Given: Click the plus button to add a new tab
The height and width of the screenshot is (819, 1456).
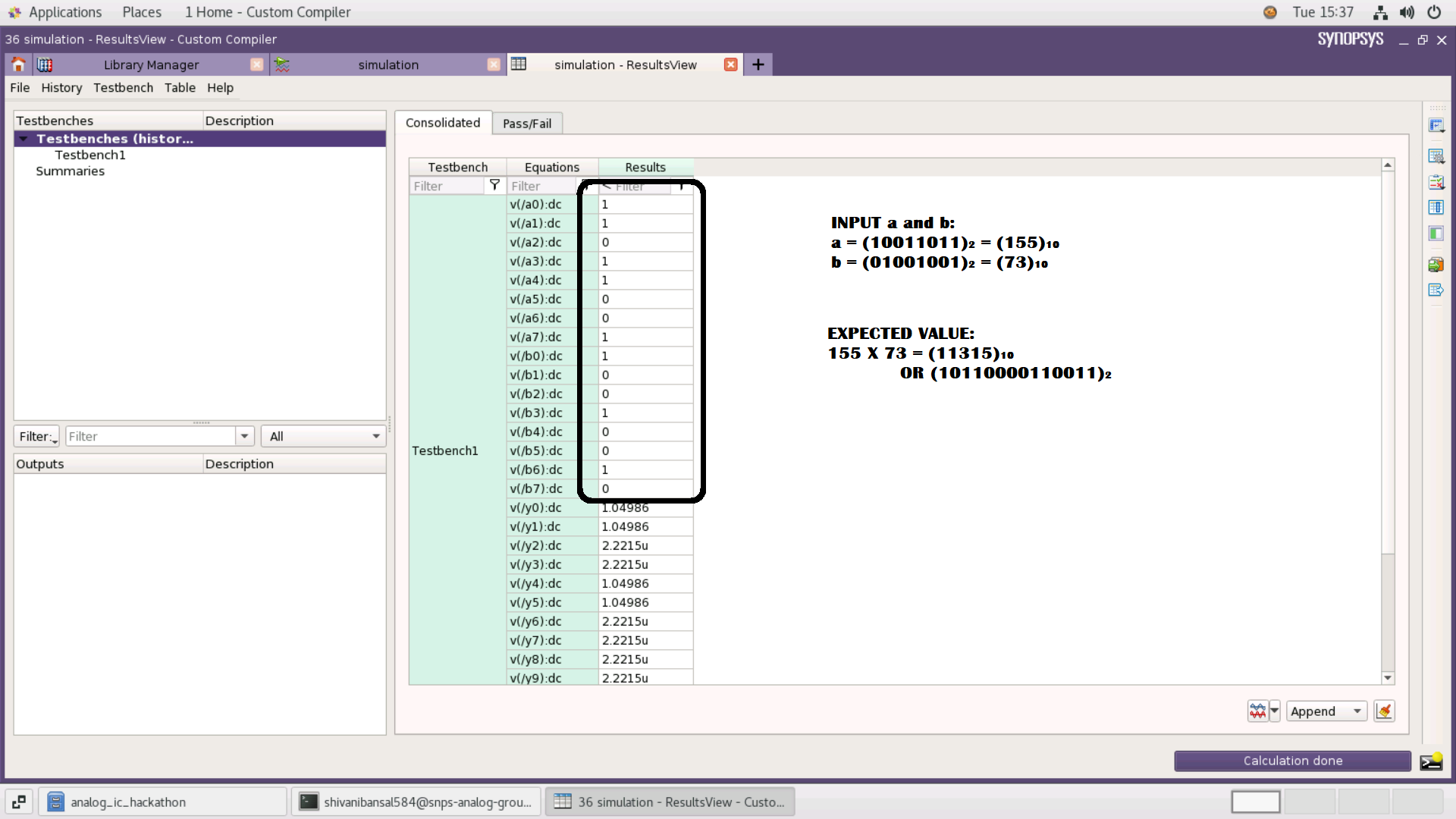Looking at the screenshot, I should click(x=758, y=64).
